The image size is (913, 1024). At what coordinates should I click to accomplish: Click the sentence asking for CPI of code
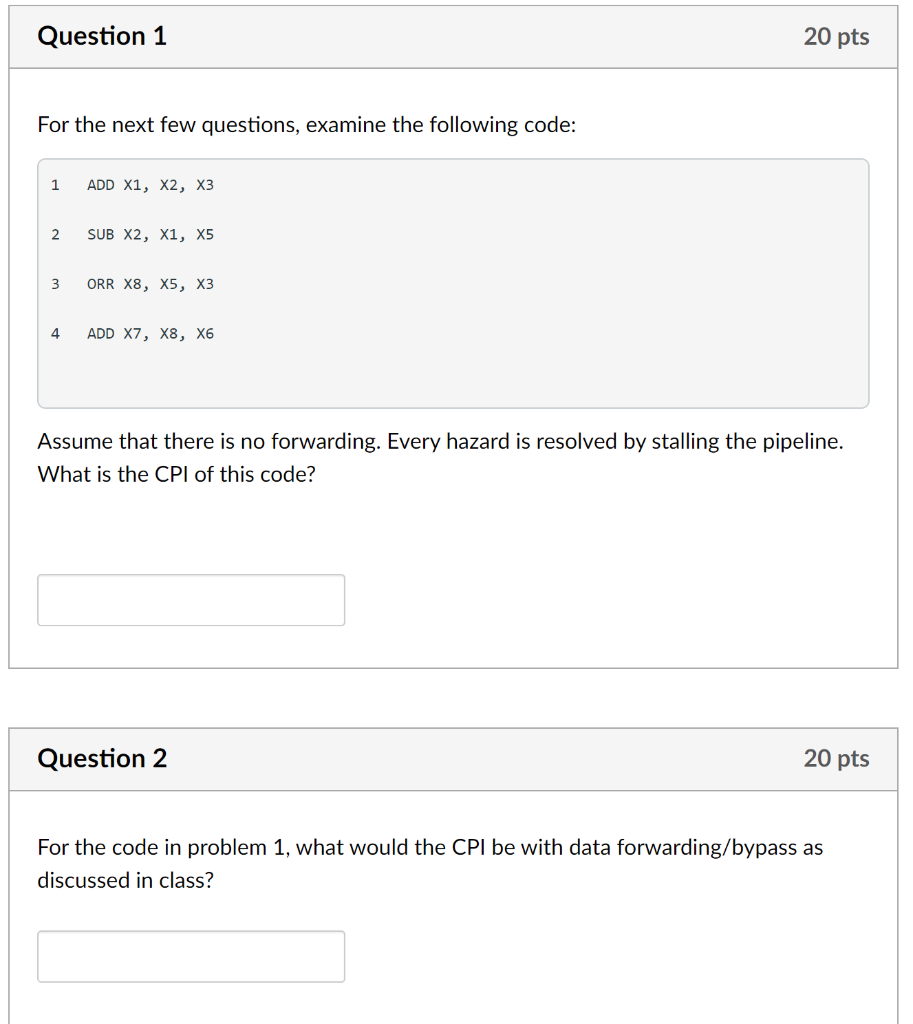(x=175, y=474)
